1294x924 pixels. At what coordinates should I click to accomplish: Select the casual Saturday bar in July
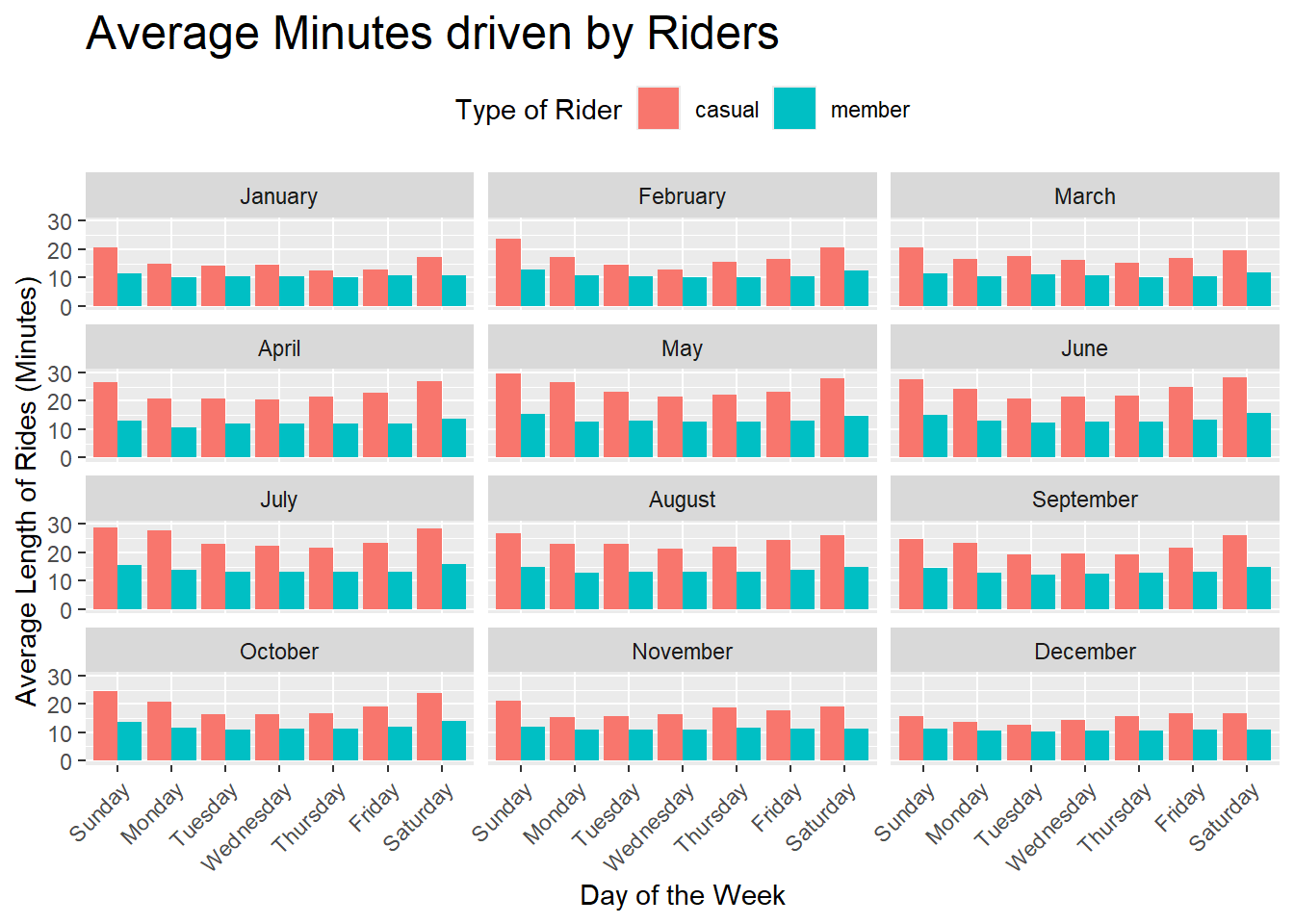pyautogui.click(x=429, y=569)
